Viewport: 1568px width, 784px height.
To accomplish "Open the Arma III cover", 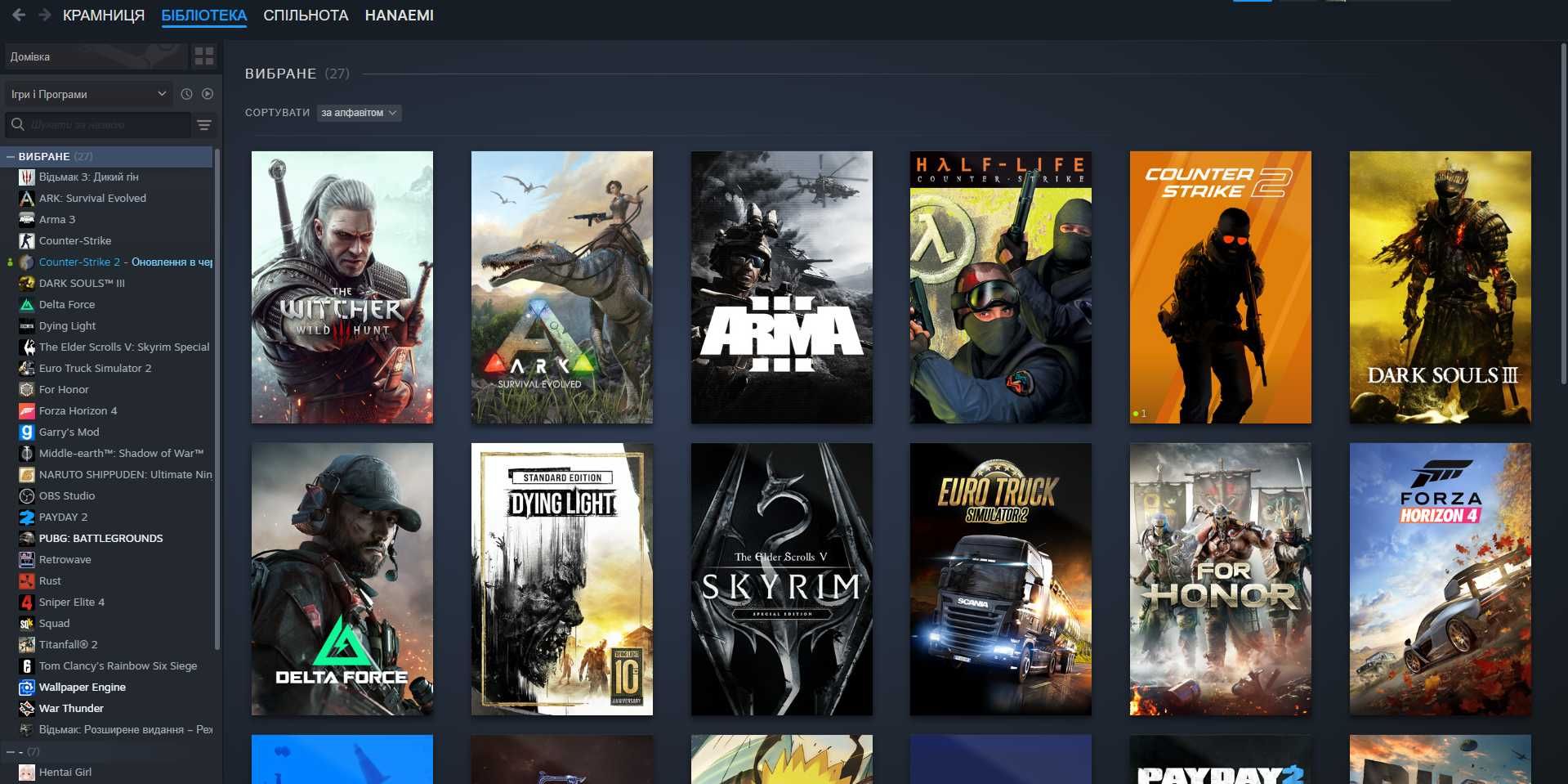I will point(782,287).
